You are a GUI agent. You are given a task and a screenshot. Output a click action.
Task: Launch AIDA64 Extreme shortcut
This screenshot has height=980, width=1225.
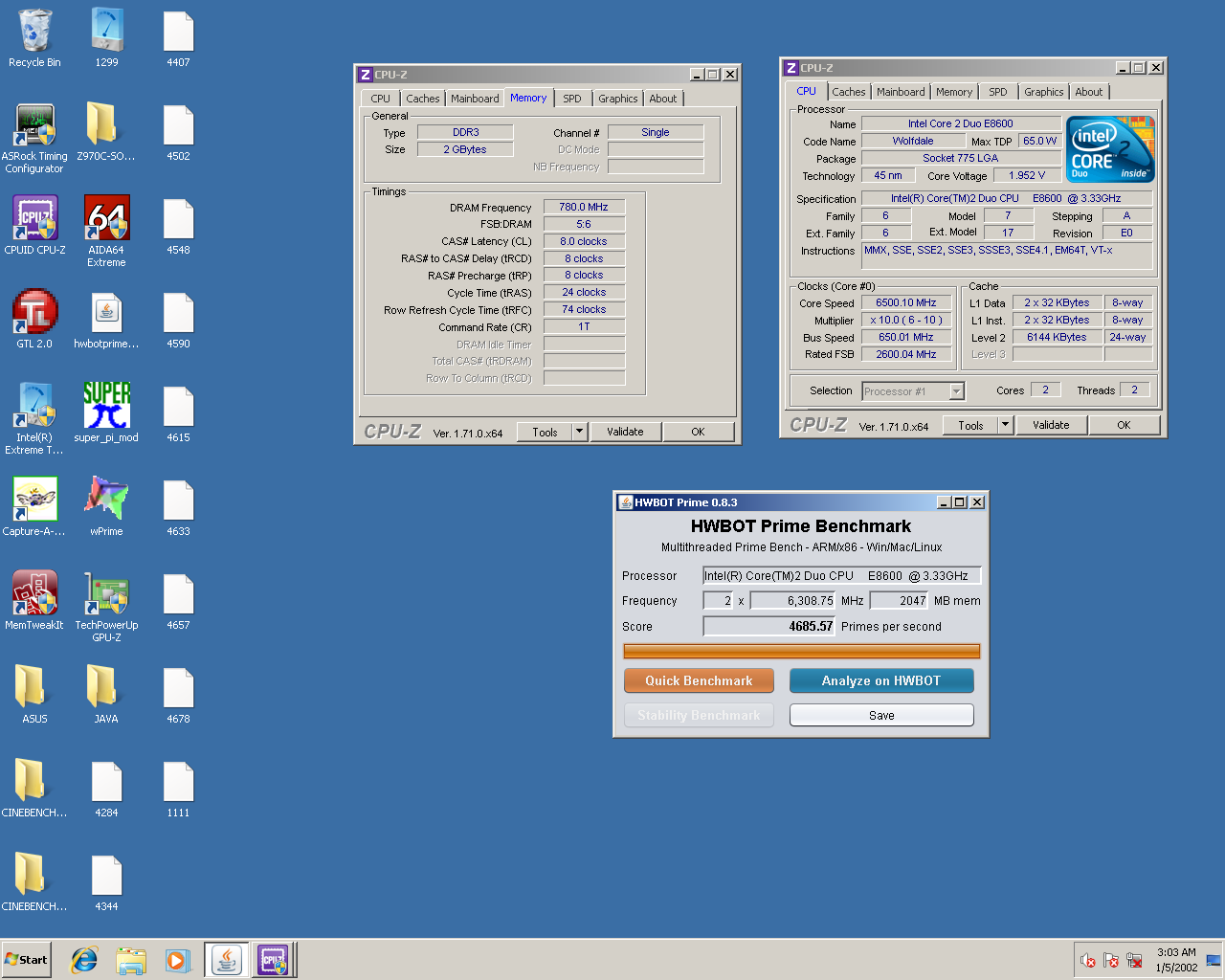point(106,232)
